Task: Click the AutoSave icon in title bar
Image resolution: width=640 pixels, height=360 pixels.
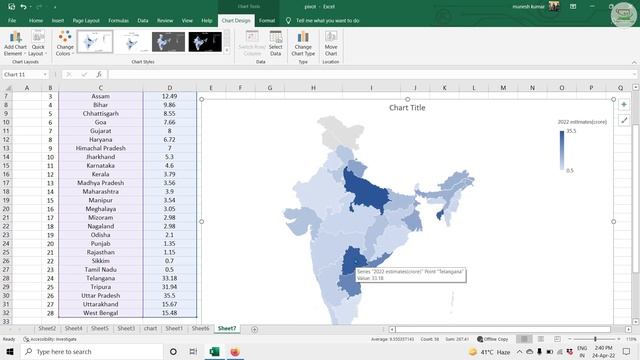Action: (x=11, y=7)
